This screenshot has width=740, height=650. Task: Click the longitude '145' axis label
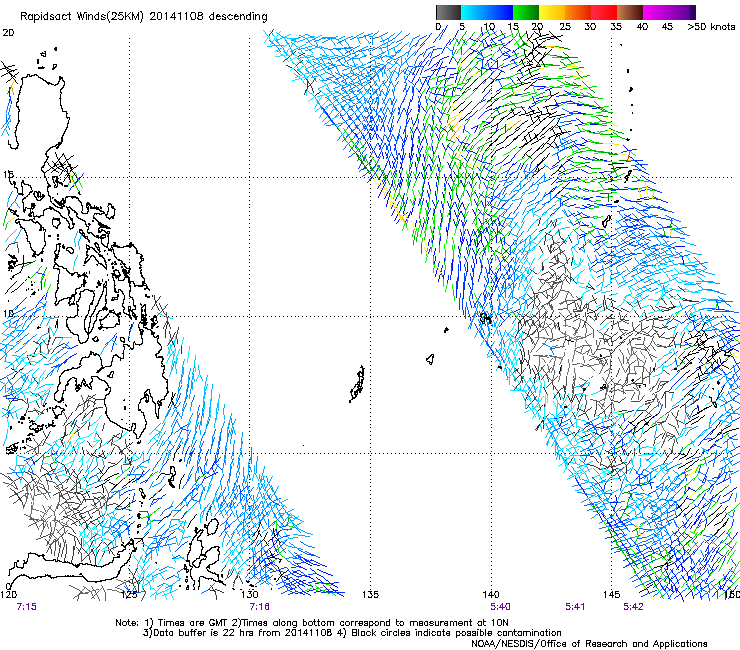click(611, 595)
